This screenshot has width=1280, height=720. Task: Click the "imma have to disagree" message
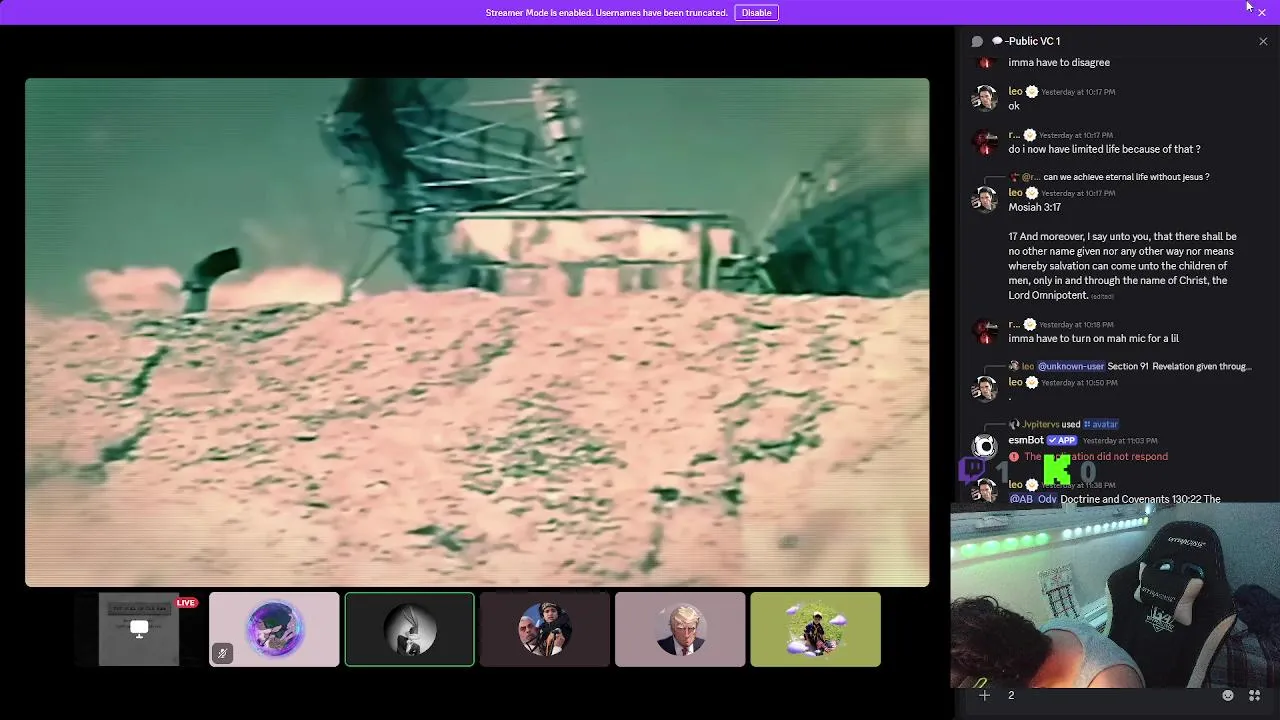click(x=1059, y=62)
